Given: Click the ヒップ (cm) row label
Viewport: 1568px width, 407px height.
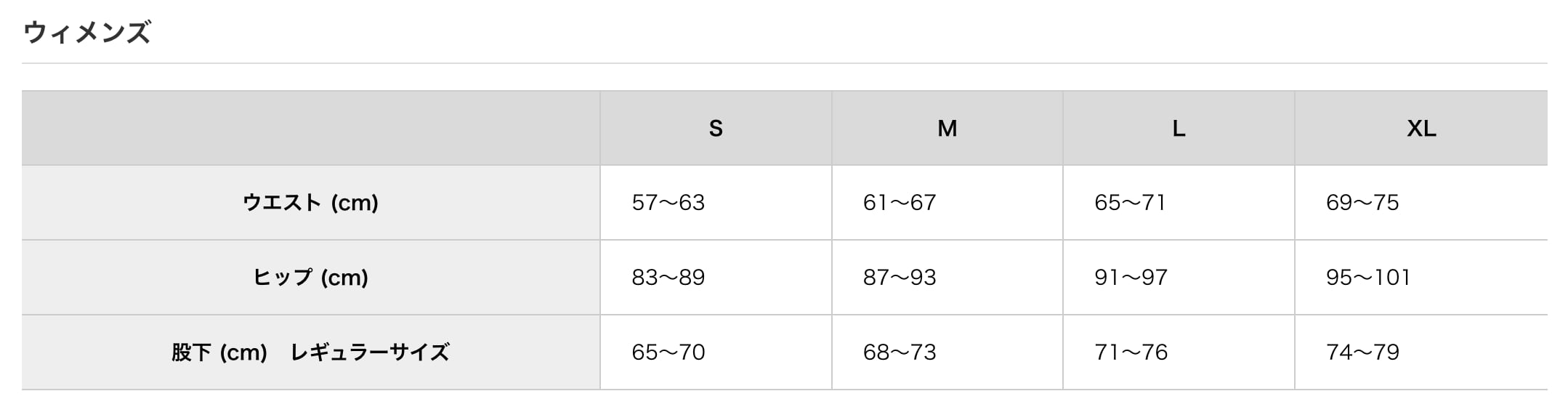Looking at the screenshot, I should coord(310,278).
